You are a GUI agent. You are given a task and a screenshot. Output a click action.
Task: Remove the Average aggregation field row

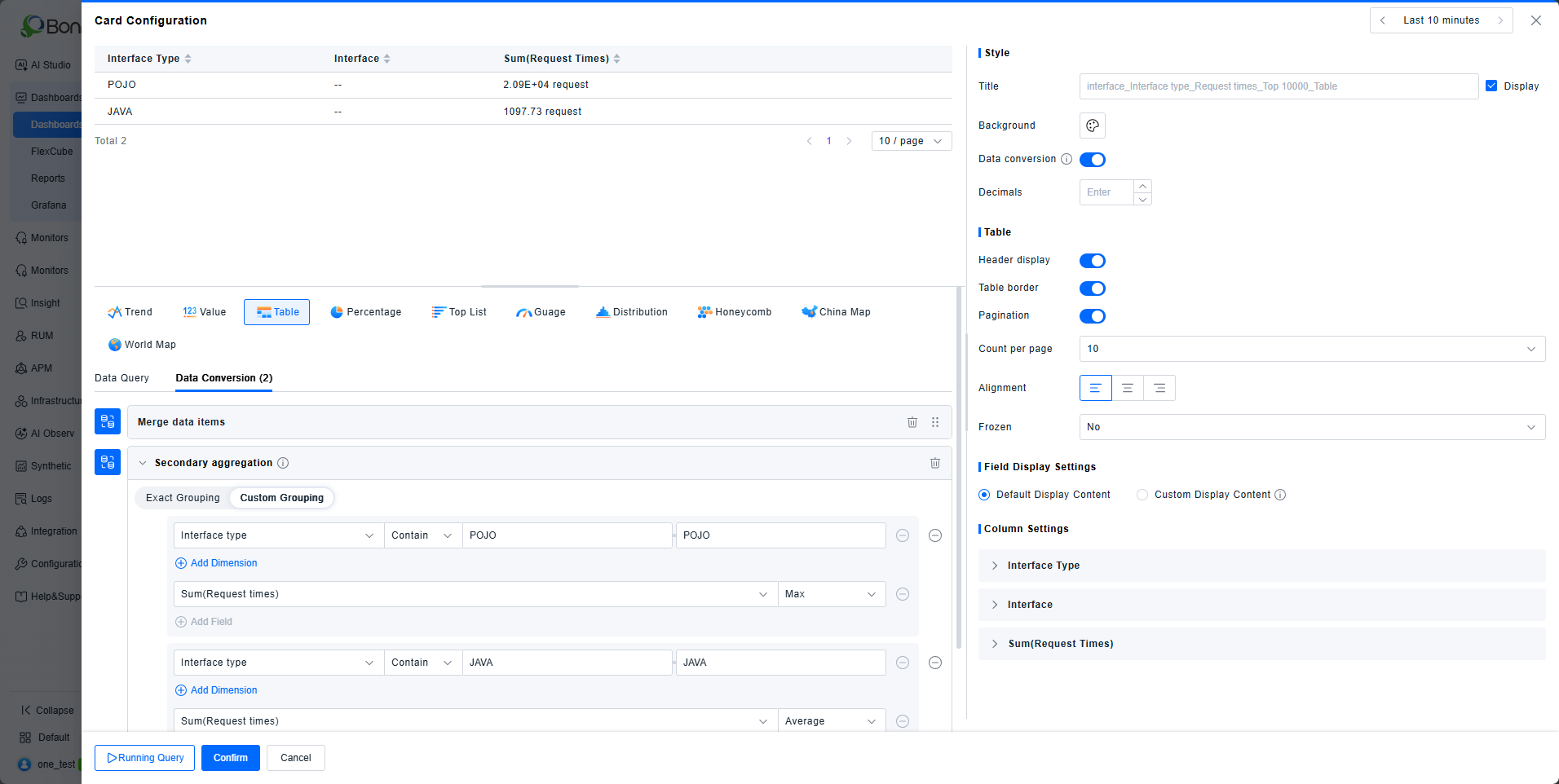(903, 721)
